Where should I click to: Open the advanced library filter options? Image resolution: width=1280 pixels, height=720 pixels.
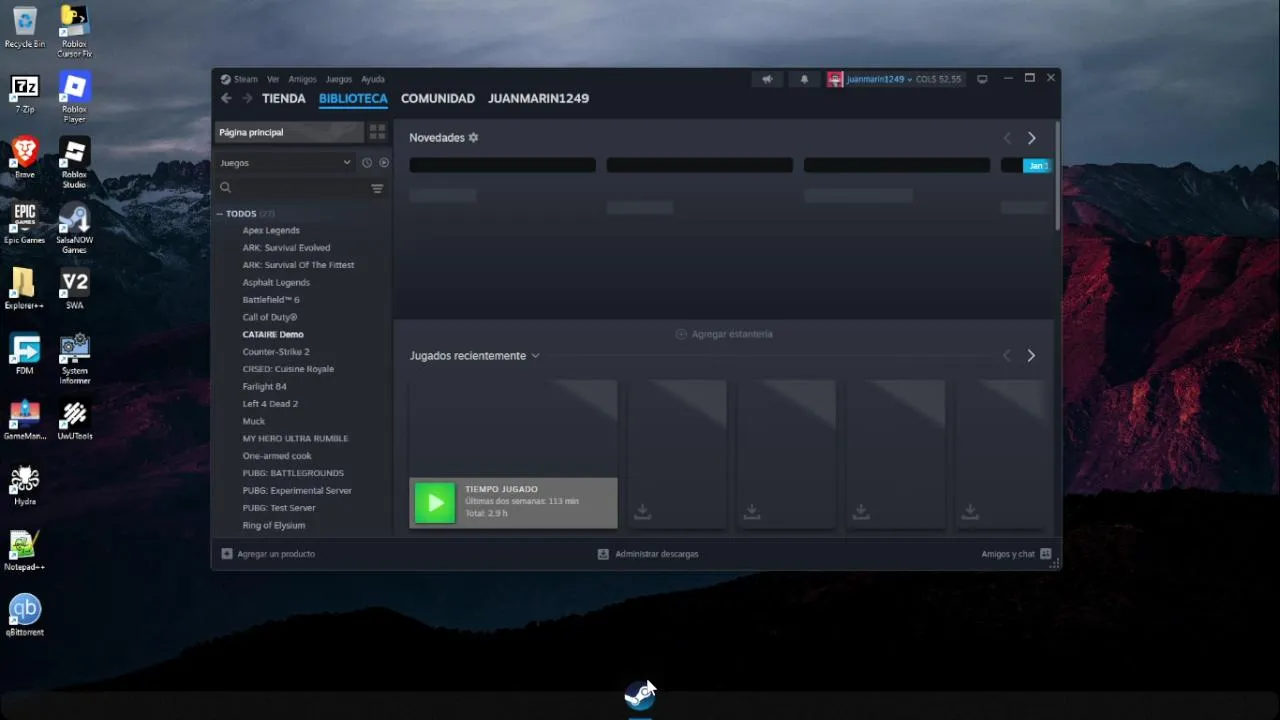coord(377,188)
